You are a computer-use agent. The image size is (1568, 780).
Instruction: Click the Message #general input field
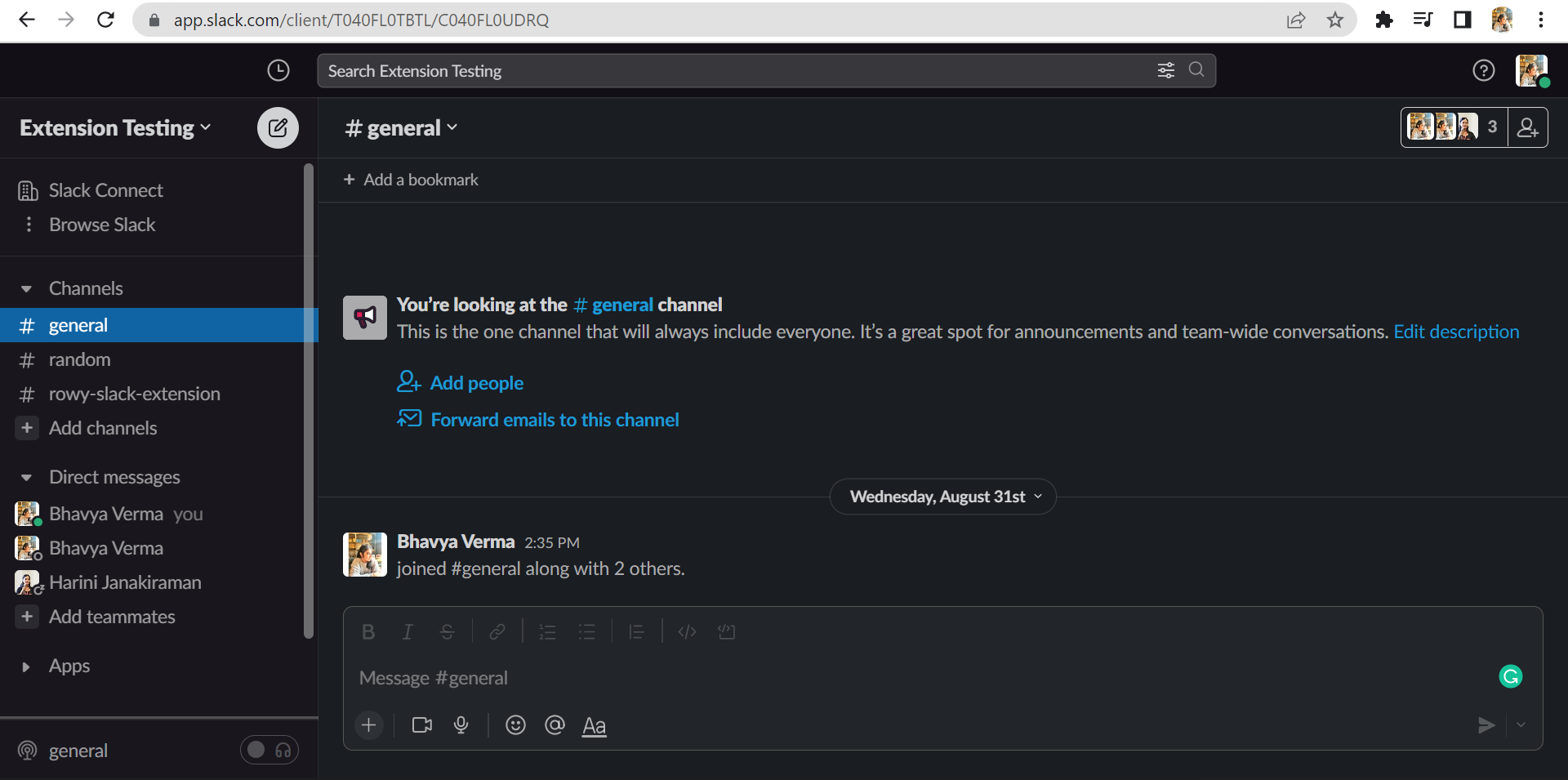pos(898,678)
